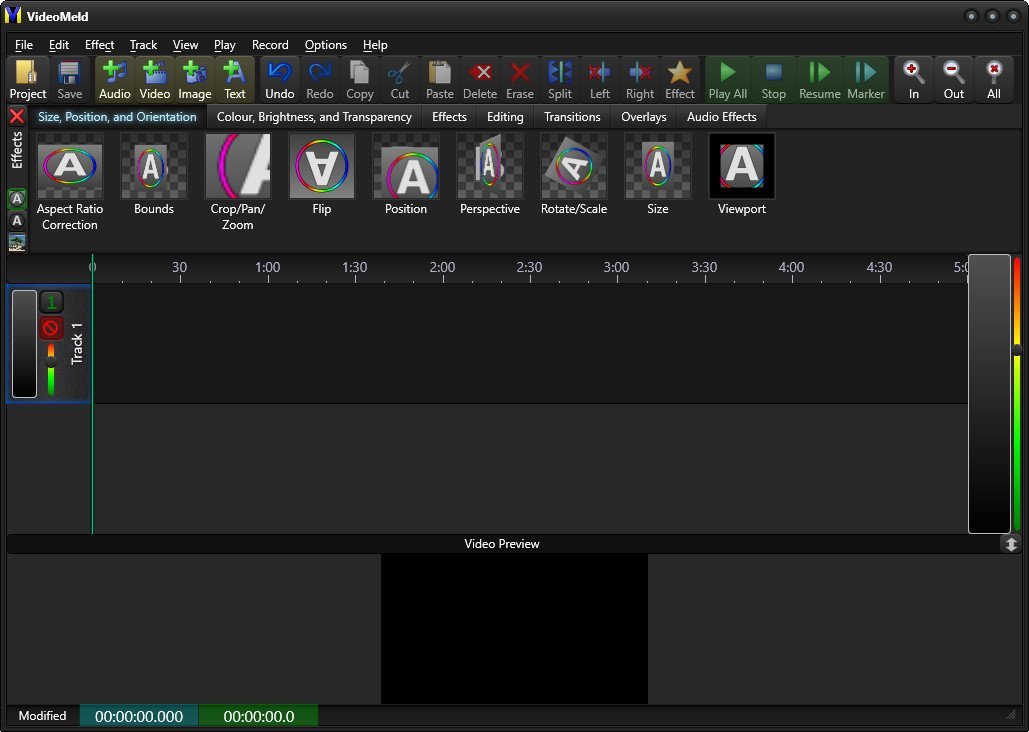Choose the Rotate/Scale effect

click(x=574, y=175)
